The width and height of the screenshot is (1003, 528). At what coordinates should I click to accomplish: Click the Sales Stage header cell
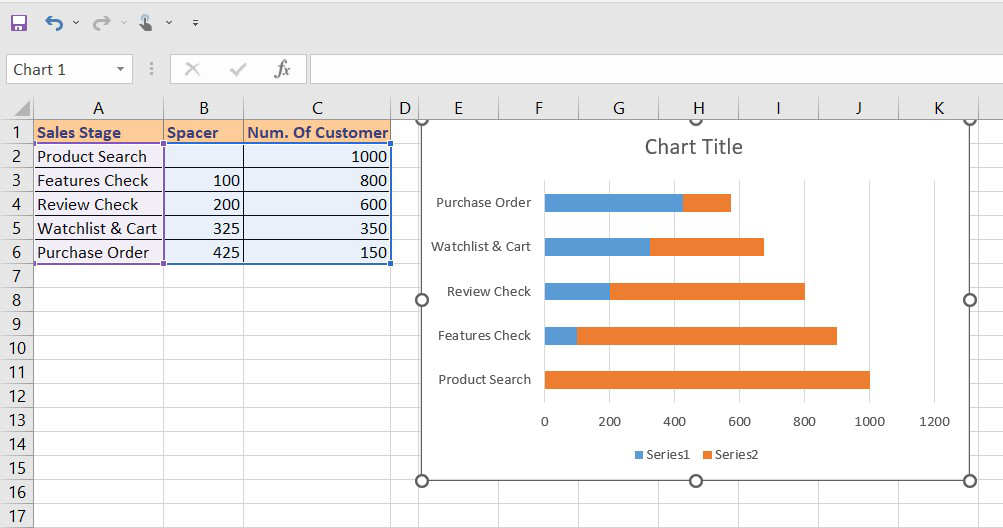pos(98,132)
